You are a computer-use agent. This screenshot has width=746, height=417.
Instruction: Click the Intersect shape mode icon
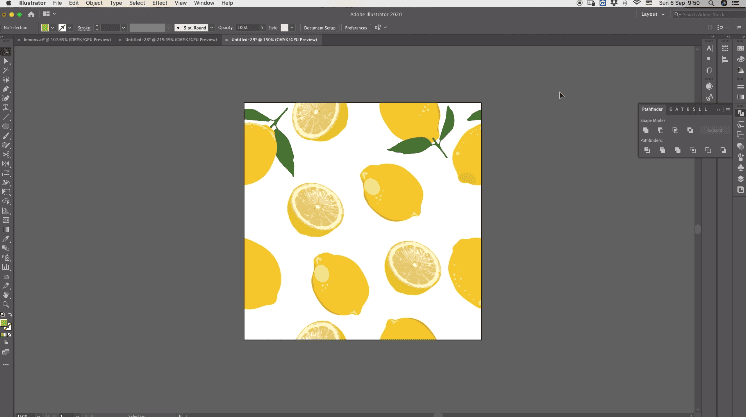(676, 130)
